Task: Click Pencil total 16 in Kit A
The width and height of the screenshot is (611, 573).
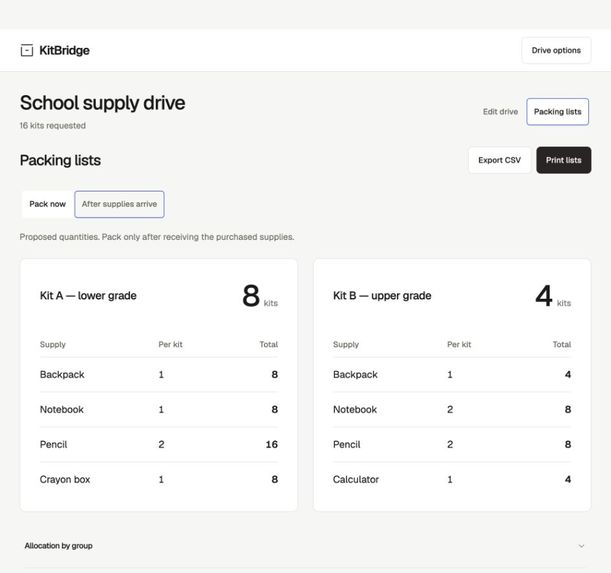Action: [272, 444]
